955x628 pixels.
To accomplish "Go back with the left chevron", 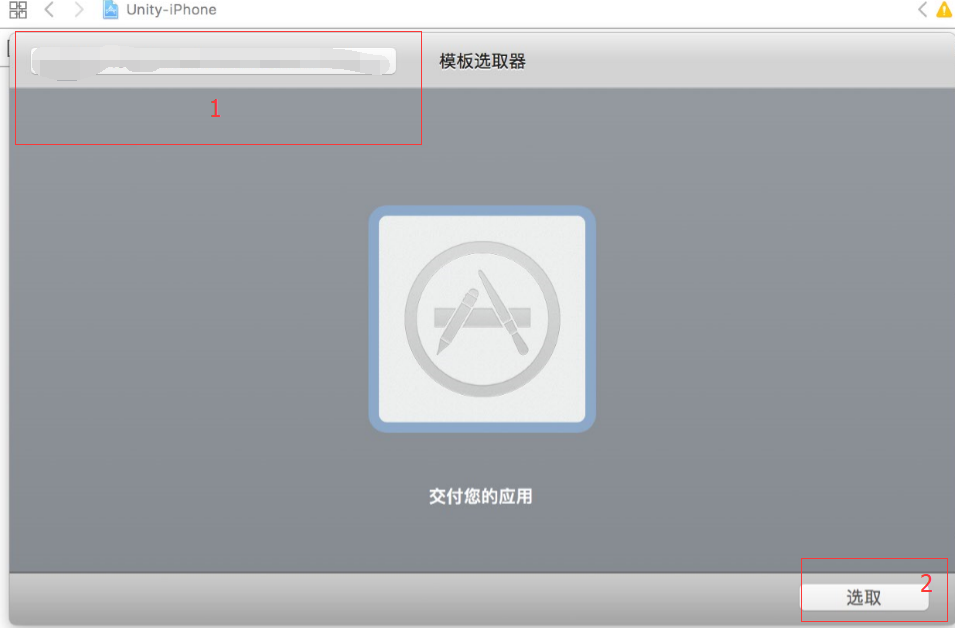I will point(49,10).
